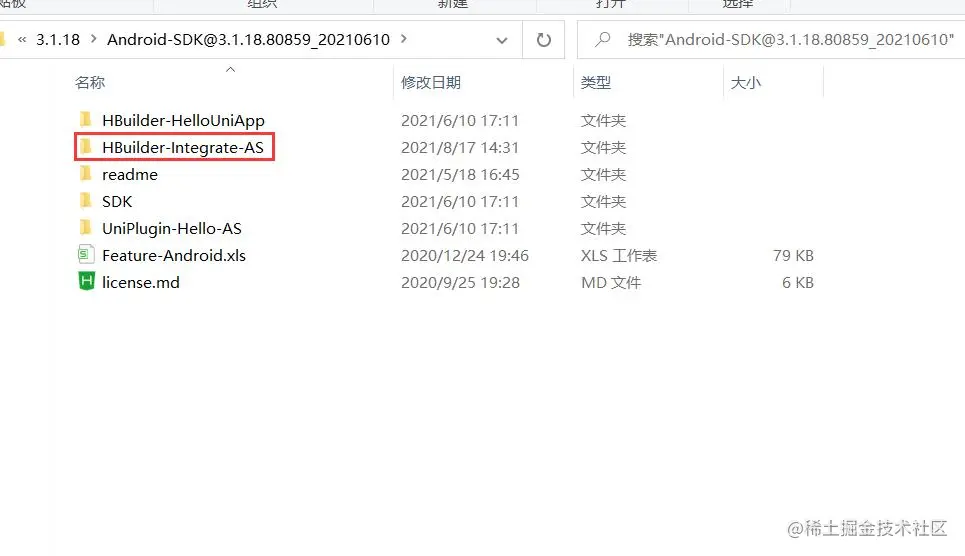The image size is (965, 556).
Task: Show hidden parent folders via double-chevron
Action: (22, 39)
